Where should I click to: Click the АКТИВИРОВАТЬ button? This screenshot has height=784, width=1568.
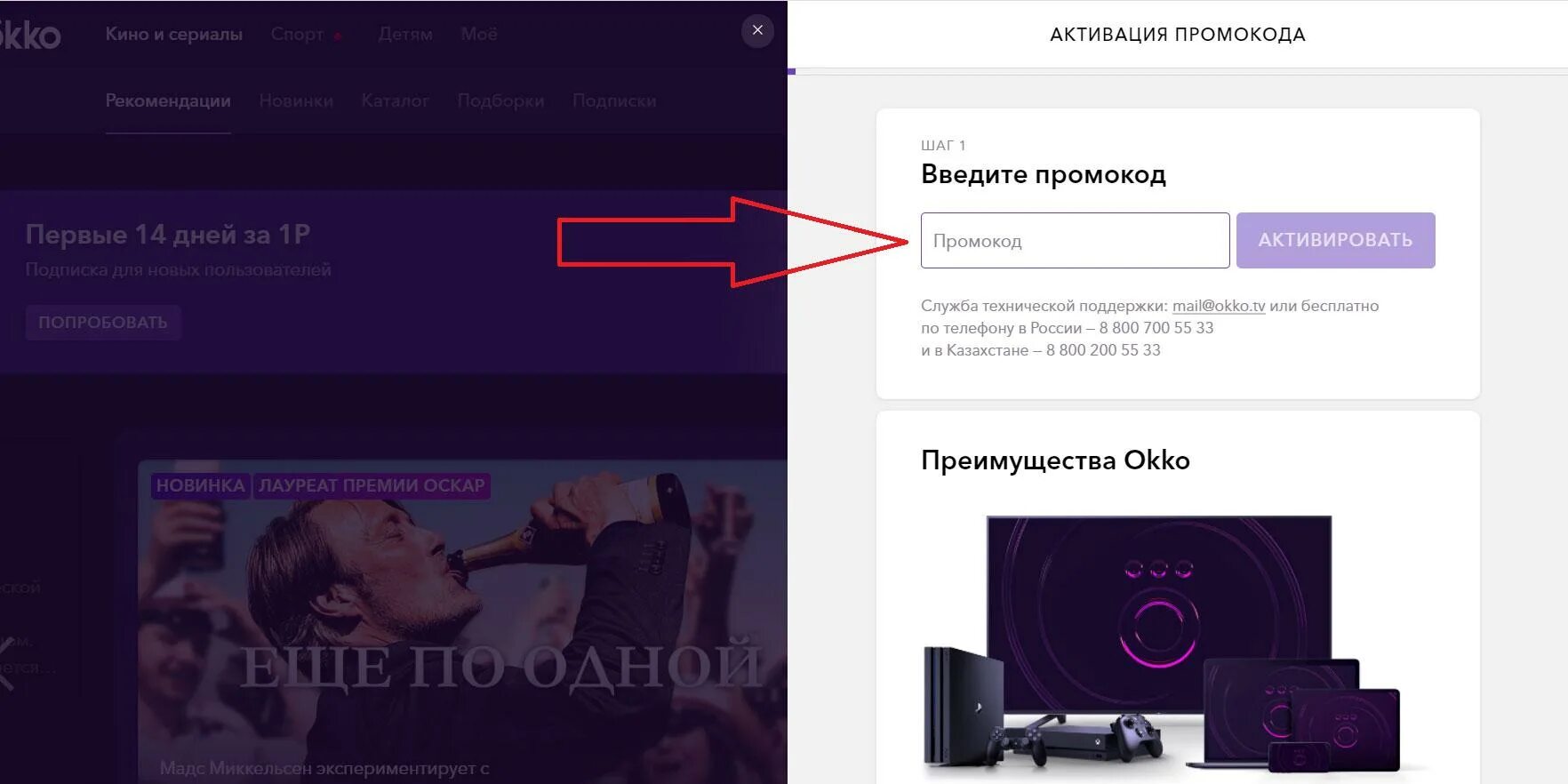pos(1335,240)
